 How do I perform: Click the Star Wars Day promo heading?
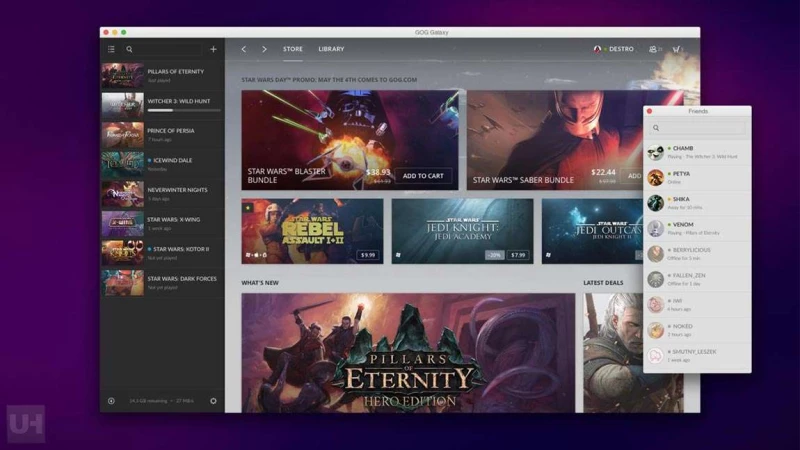click(x=329, y=80)
